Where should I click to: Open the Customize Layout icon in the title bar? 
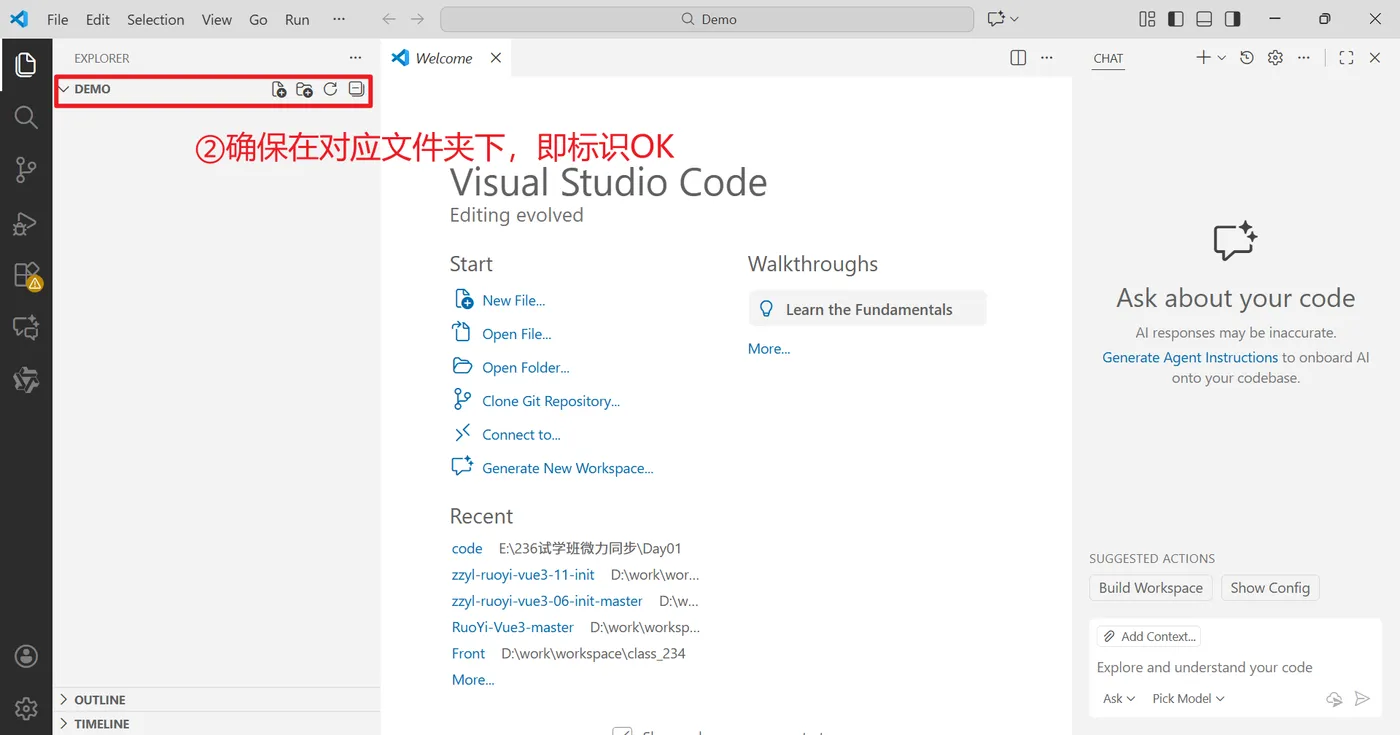[1147, 19]
